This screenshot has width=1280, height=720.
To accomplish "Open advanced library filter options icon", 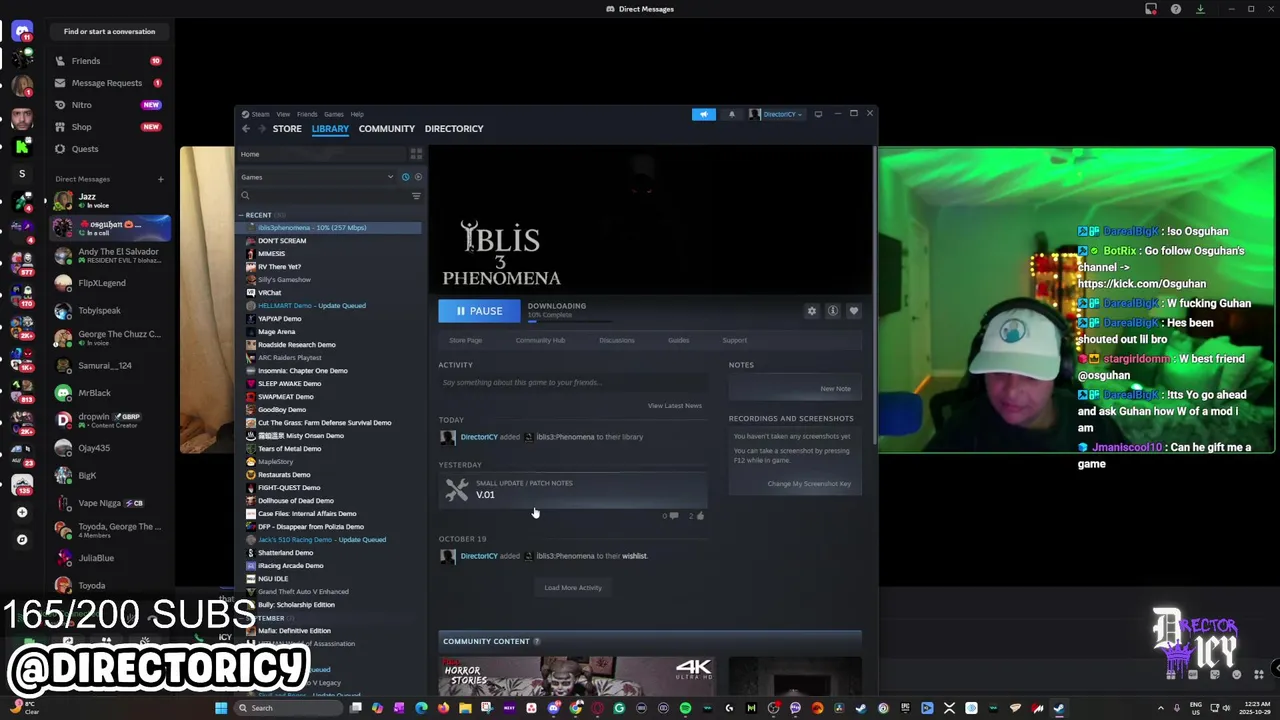I will pos(417,196).
